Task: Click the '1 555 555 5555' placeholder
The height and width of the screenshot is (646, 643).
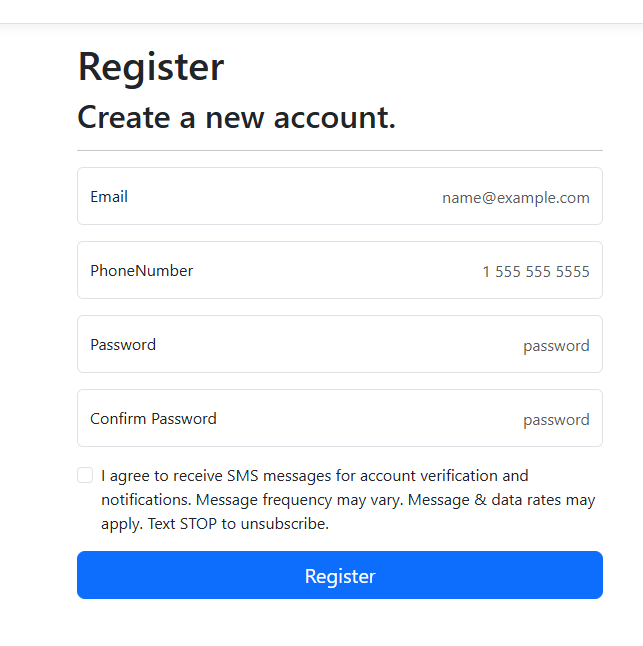Action: [x=536, y=272]
